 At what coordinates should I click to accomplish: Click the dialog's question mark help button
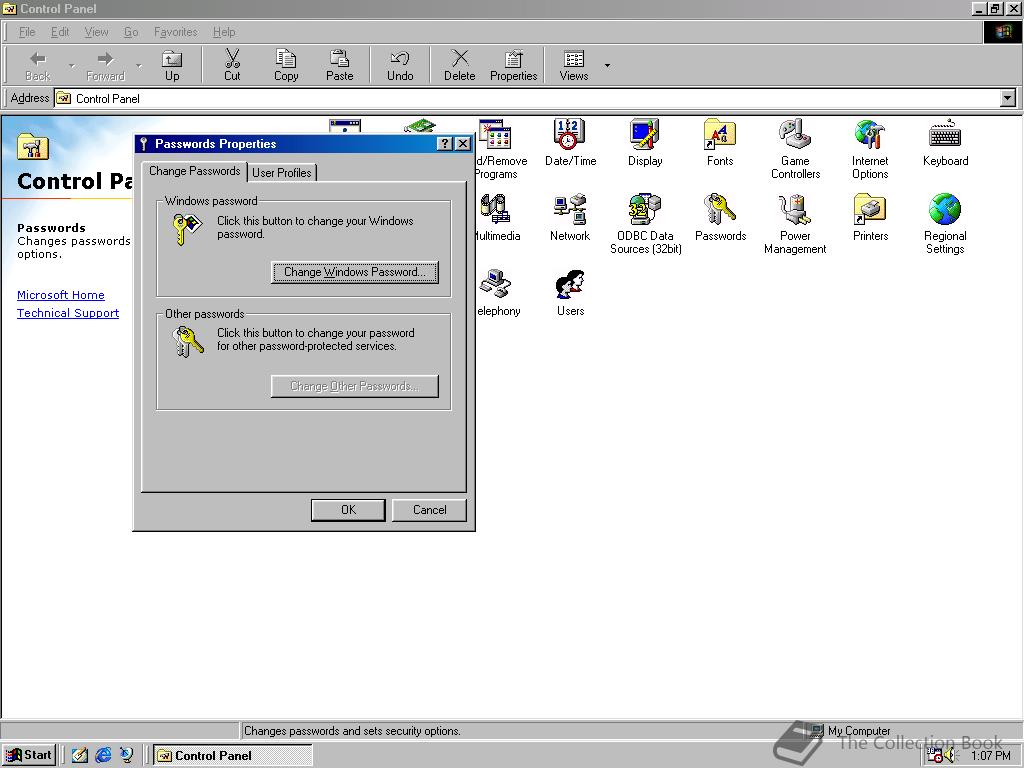tap(445, 144)
